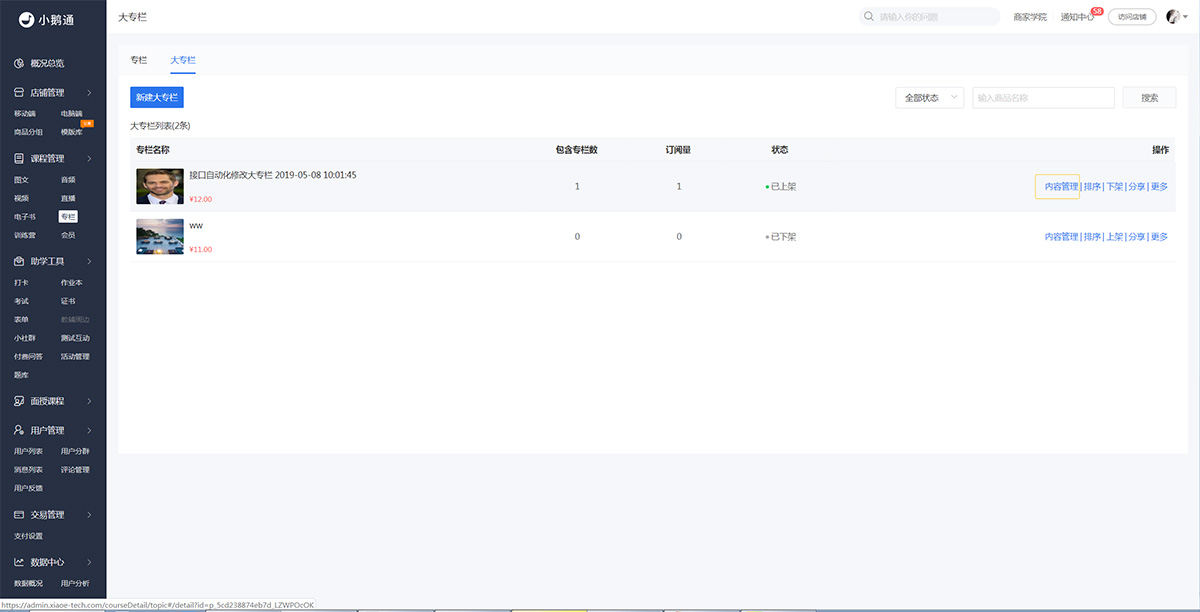Expand the 课程管理 chevron arrow
1200x612 pixels.
pyautogui.click(x=89, y=158)
